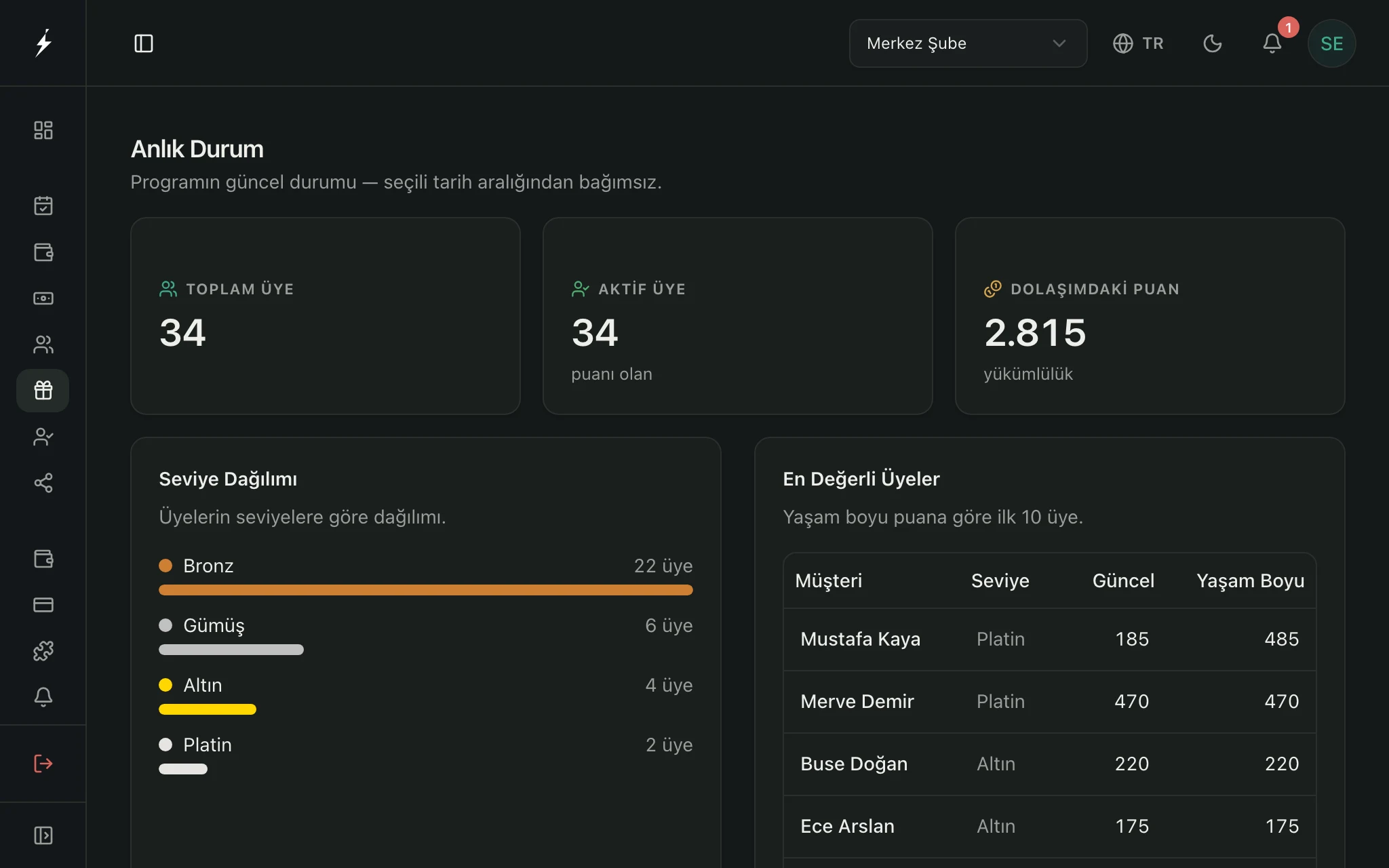The width and height of the screenshot is (1389, 868).
Task: Open the calendar check icon in sidebar
Action: (43, 205)
